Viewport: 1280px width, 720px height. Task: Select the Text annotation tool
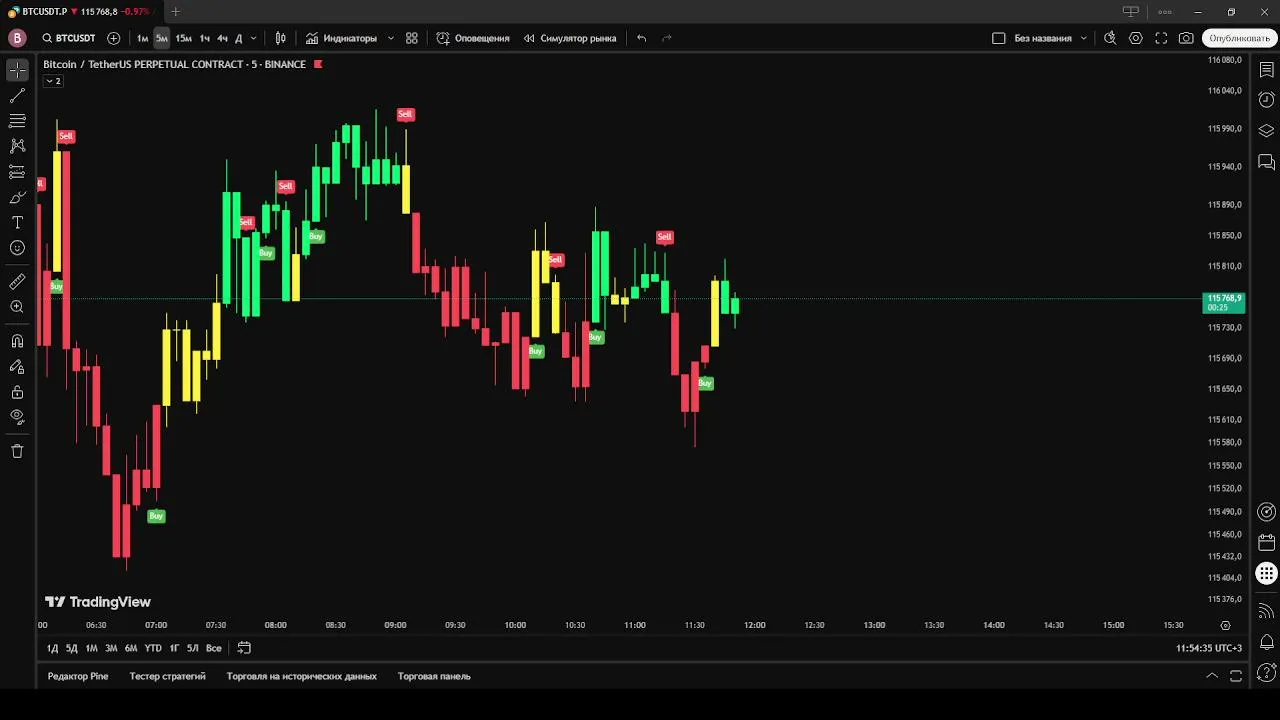tap(17, 222)
